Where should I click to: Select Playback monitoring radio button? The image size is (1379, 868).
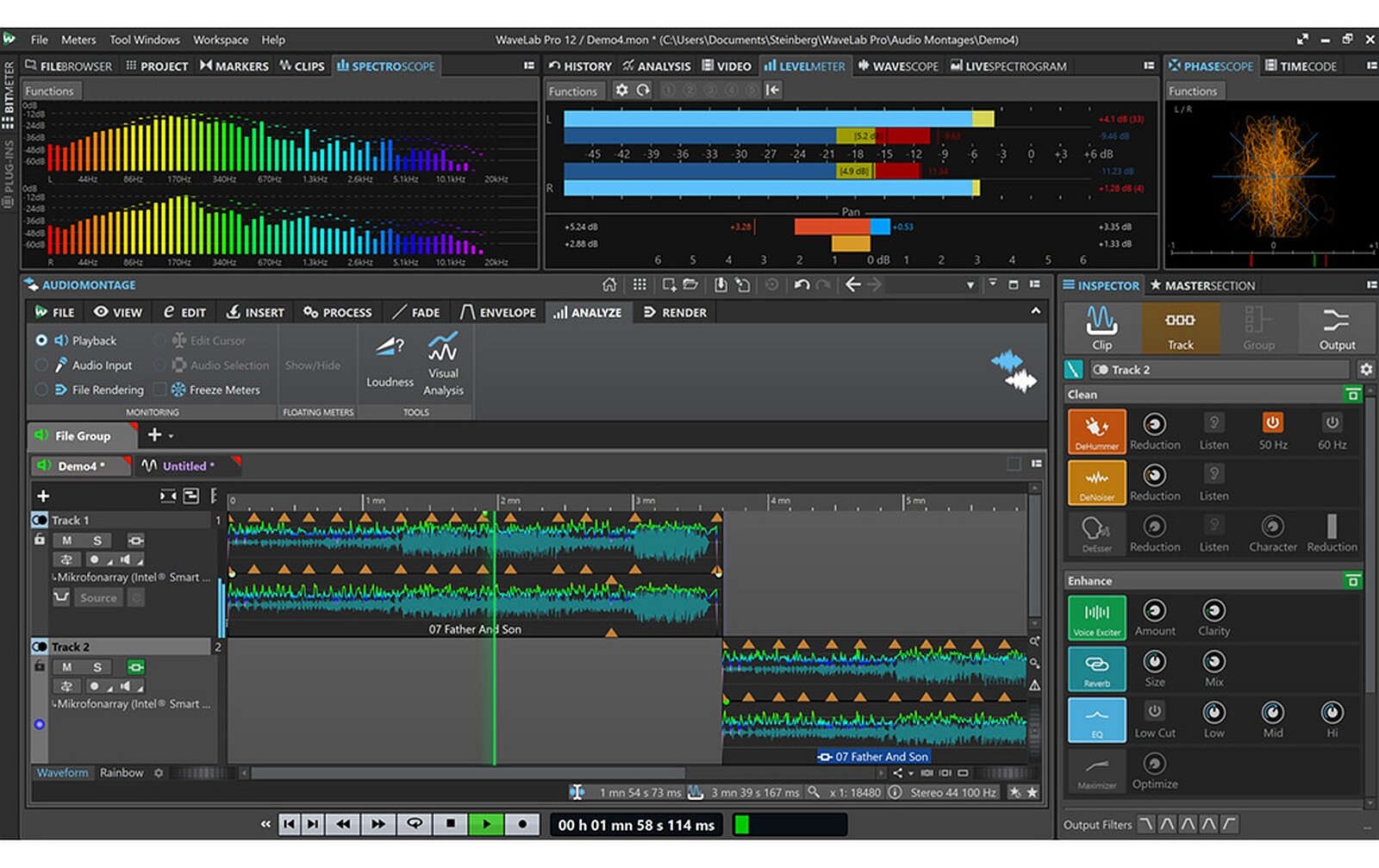[x=41, y=340]
